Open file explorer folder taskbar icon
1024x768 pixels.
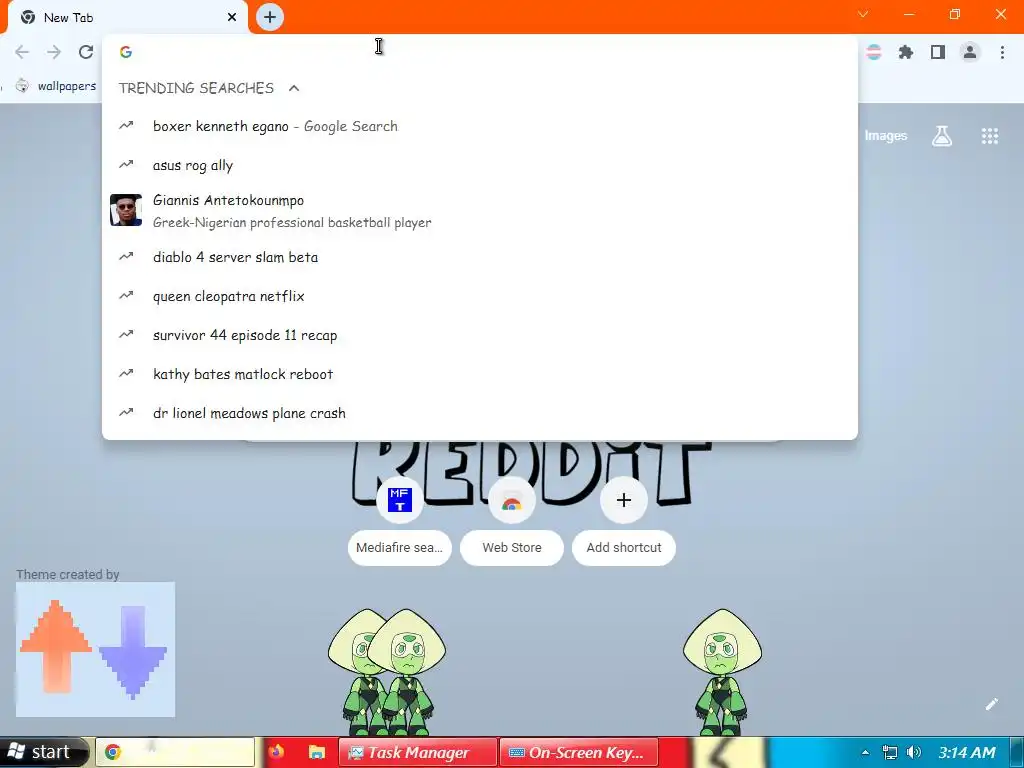coord(317,752)
